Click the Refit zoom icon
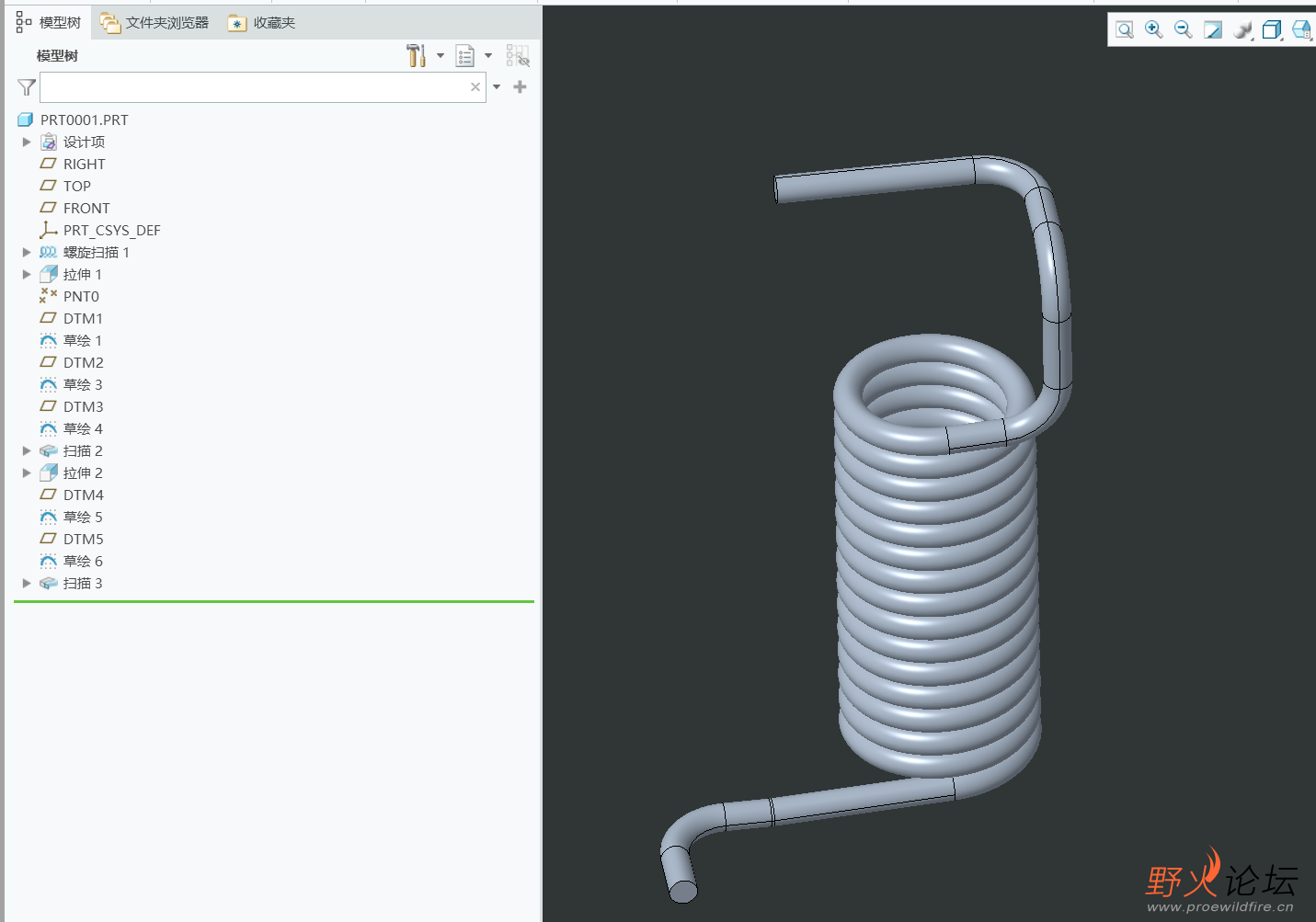1316x922 pixels. coord(1124,29)
